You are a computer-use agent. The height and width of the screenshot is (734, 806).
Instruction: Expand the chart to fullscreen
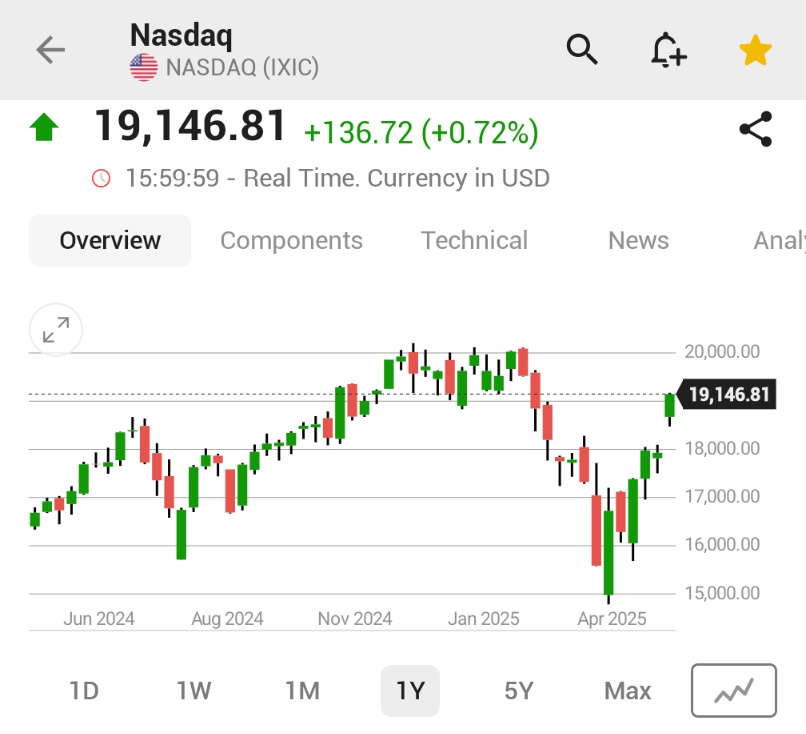pyautogui.click(x=56, y=330)
